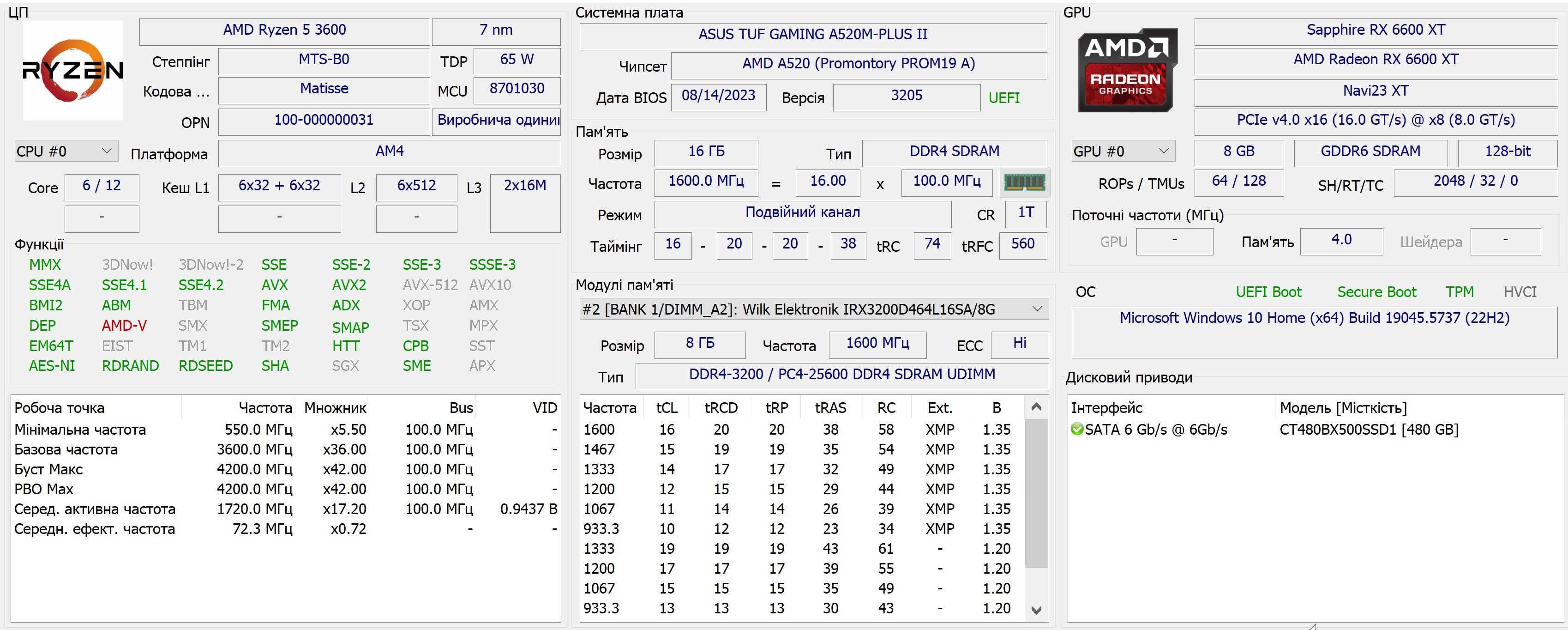Click the memory timing table scrollbar thumb
Viewport: 1568px width, 630px height.
[1037, 493]
